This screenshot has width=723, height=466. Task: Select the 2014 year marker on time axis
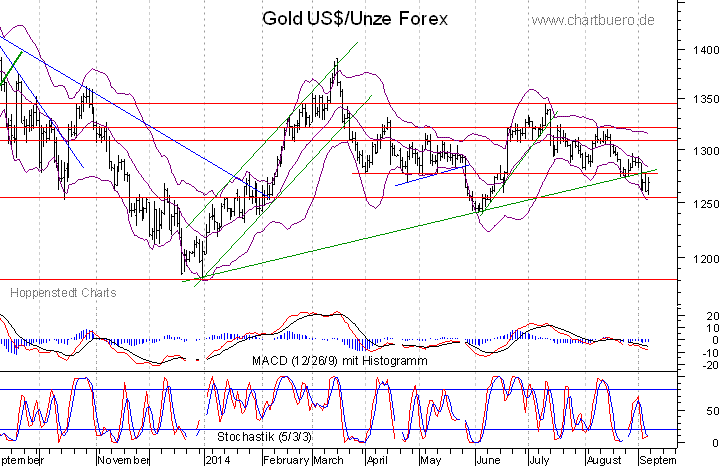click(x=220, y=460)
